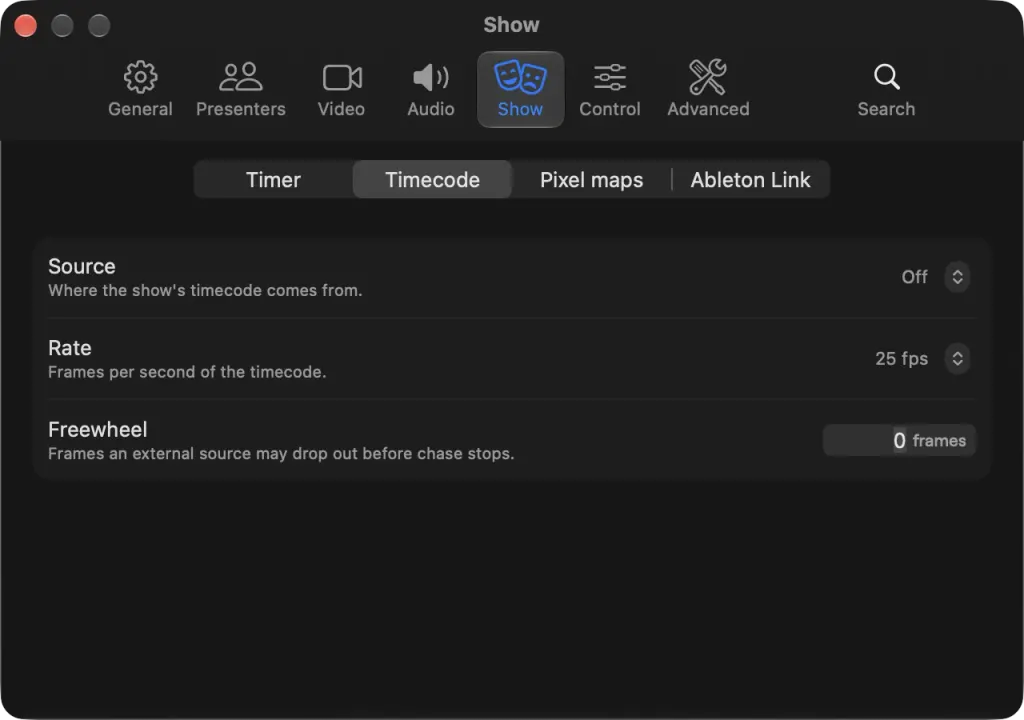Viewport: 1024px width, 720px height.
Task: Select the Timecode tab
Action: [432, 180]
